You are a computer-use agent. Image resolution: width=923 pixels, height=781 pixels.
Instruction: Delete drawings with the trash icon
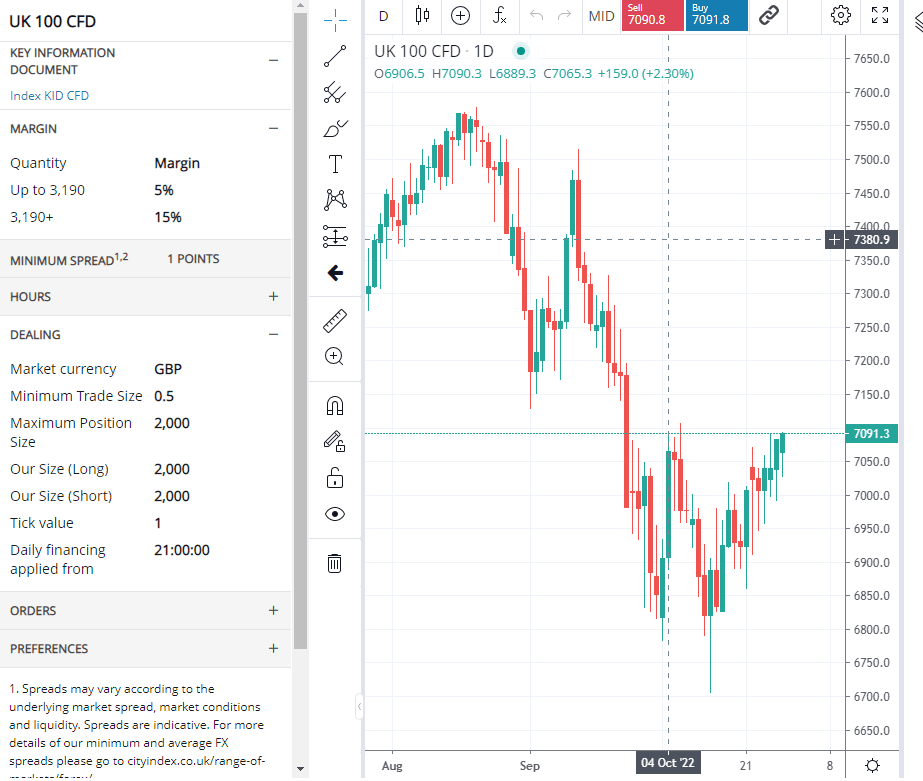pyautogui.click(x=335, y=564)
